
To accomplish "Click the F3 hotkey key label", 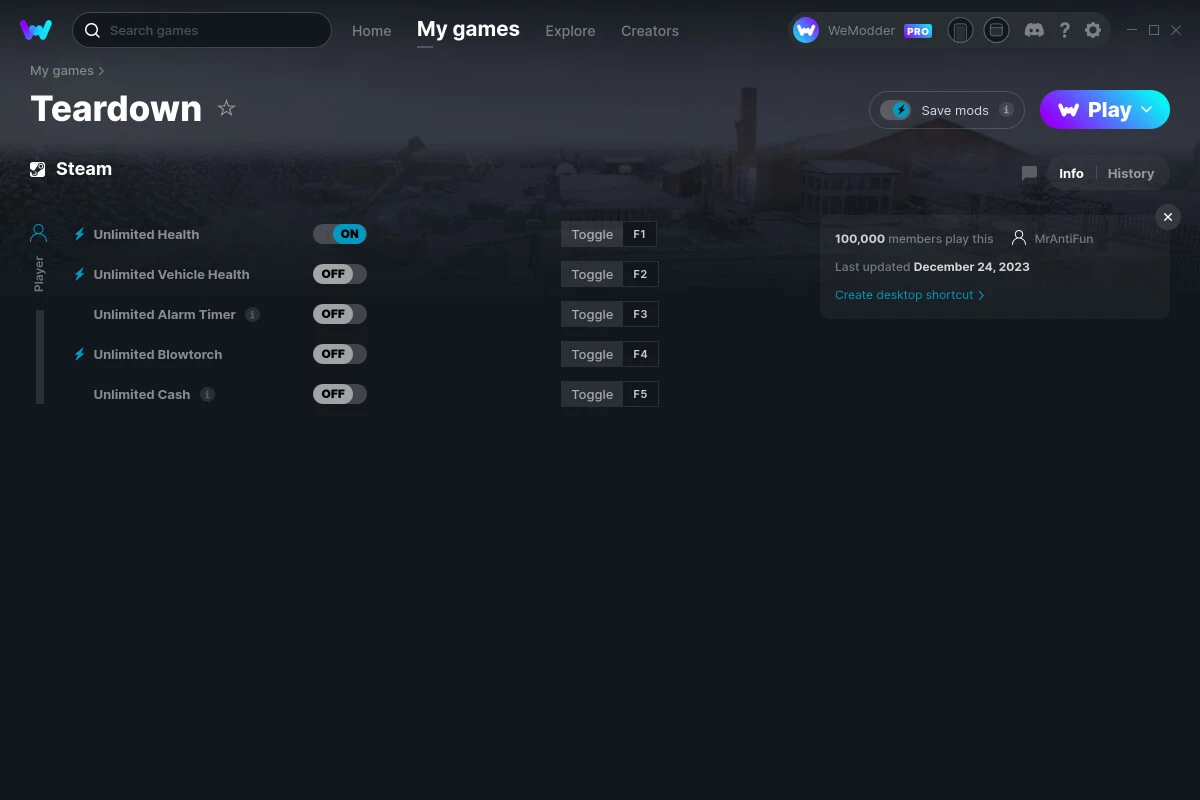I will [640, 314].
